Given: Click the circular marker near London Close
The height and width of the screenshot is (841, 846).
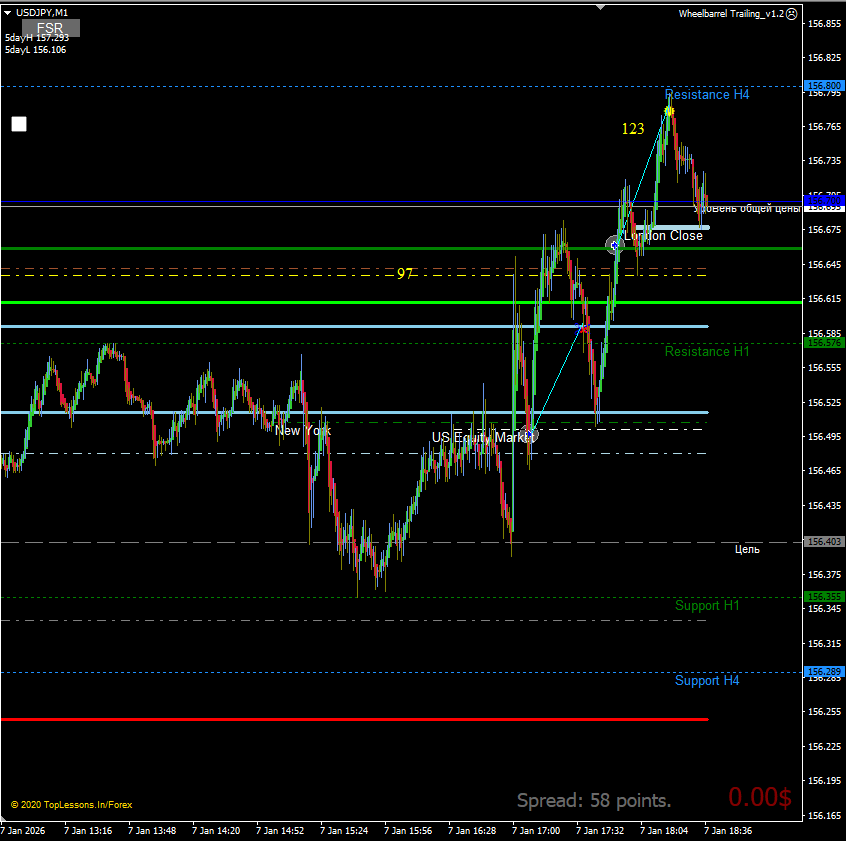Looking at the screenshot, I should click(615, 245).
